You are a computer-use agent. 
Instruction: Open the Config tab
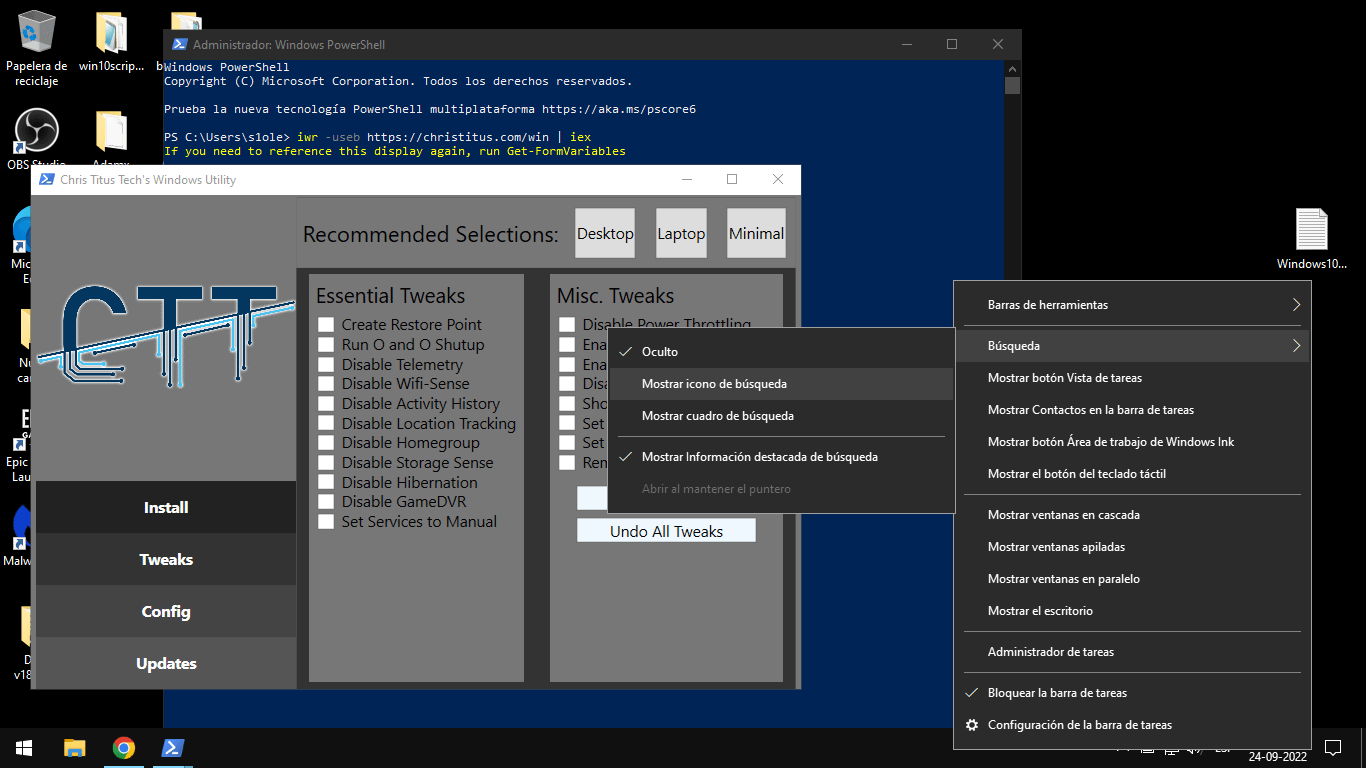166,611
